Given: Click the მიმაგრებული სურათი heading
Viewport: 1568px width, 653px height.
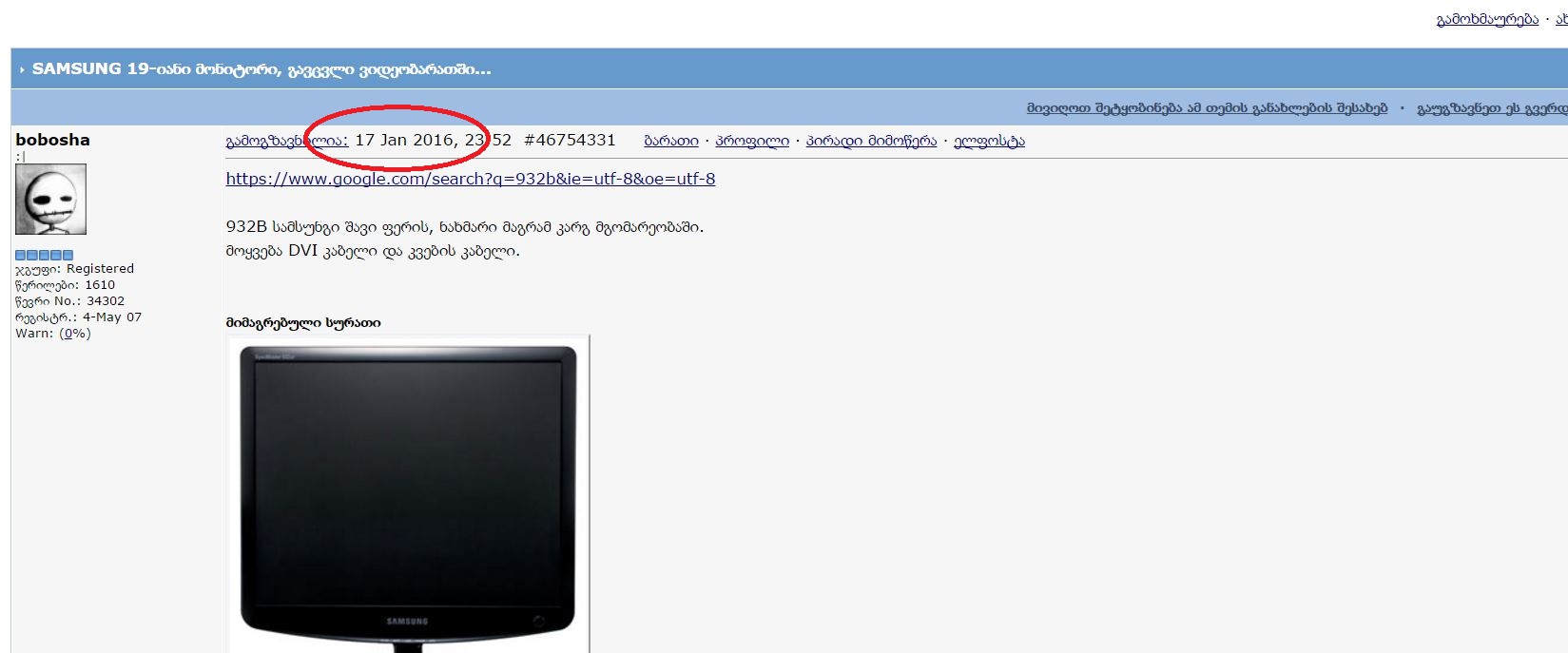Looking at the screenshot, I should (303, 323).
